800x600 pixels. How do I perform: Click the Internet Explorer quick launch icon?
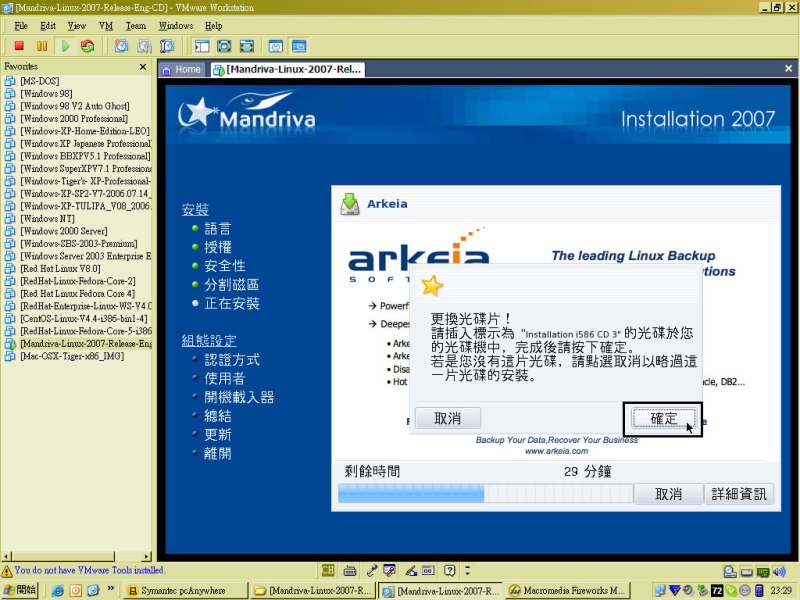coord(58,590)
